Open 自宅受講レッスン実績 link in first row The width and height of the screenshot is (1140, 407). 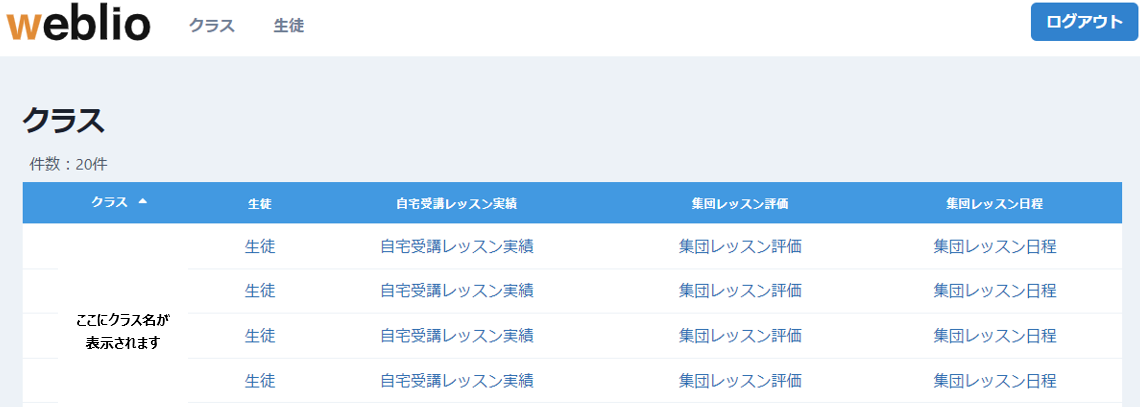(x=457, y=247)
